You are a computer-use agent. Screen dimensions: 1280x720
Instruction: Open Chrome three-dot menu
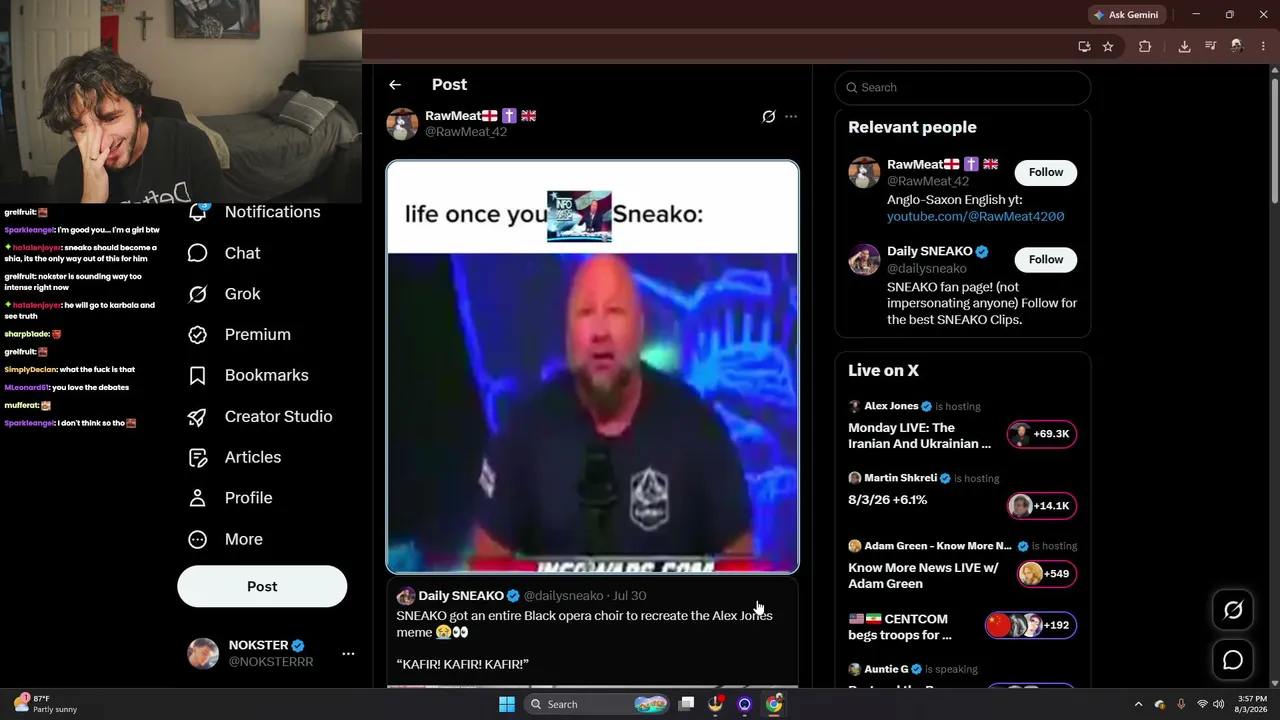[1263, 46]
